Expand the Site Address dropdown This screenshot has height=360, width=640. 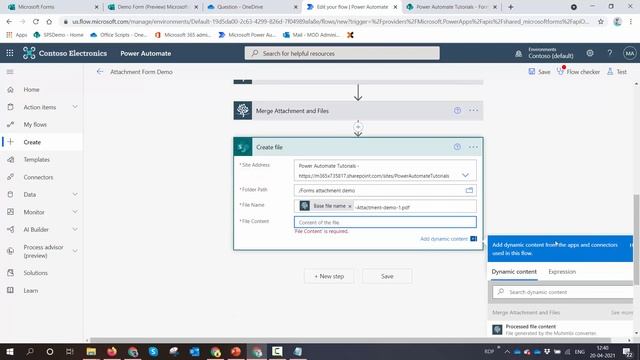click(x=465, y=175)
